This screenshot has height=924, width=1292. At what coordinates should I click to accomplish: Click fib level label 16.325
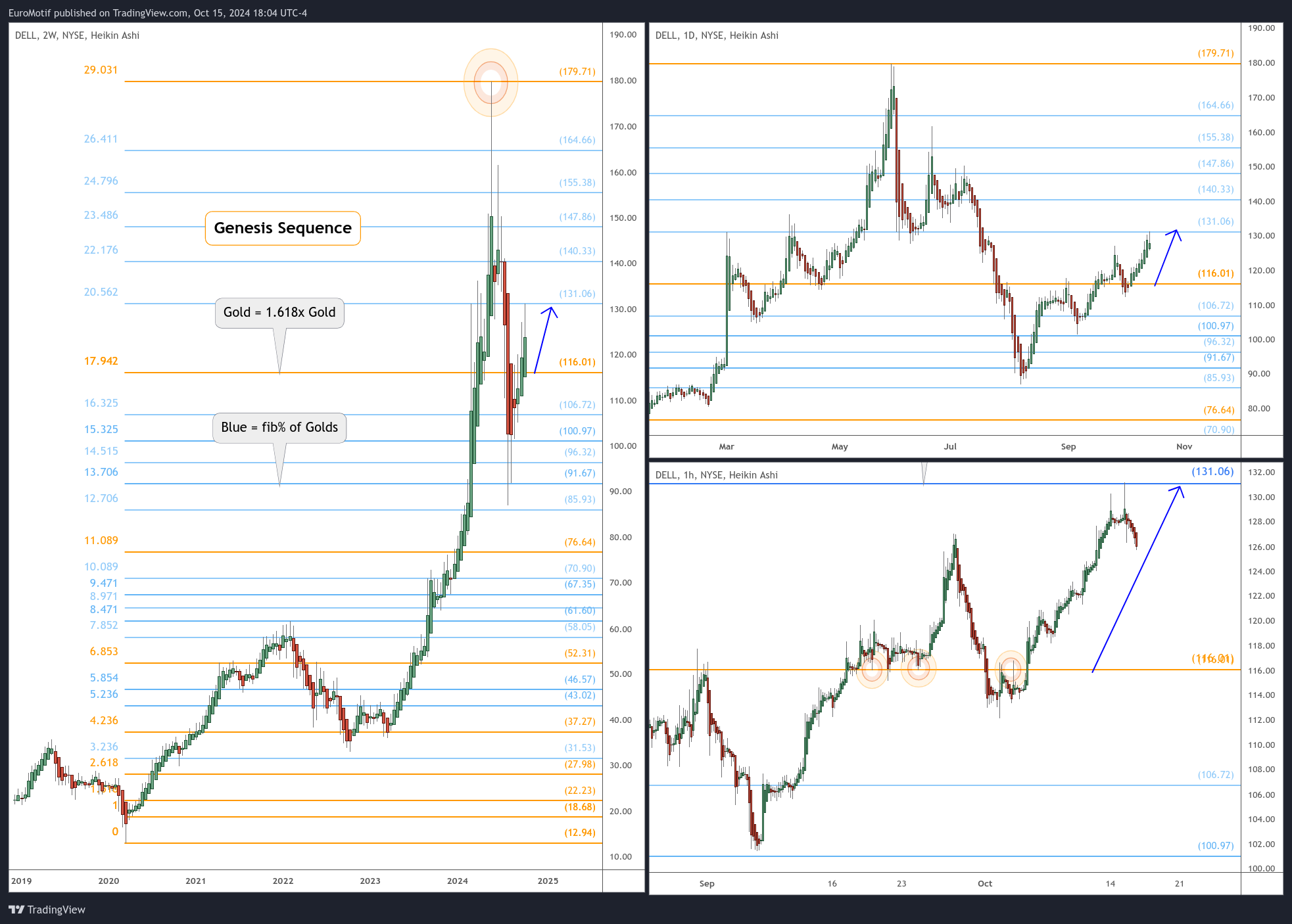point(101,403)
